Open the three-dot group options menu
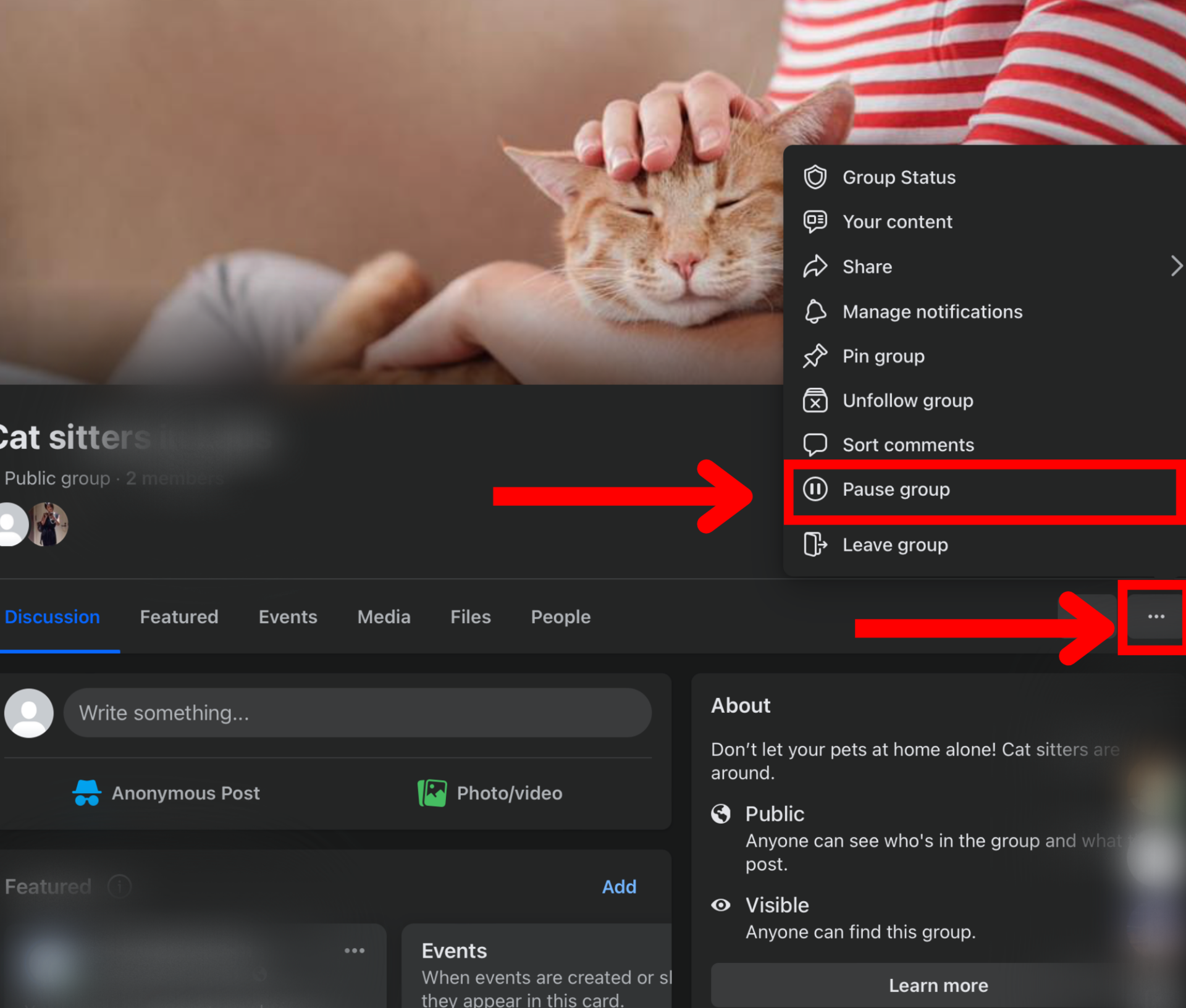The width and height of the screenshot is (1186, 1008). tap(1156, 617)
